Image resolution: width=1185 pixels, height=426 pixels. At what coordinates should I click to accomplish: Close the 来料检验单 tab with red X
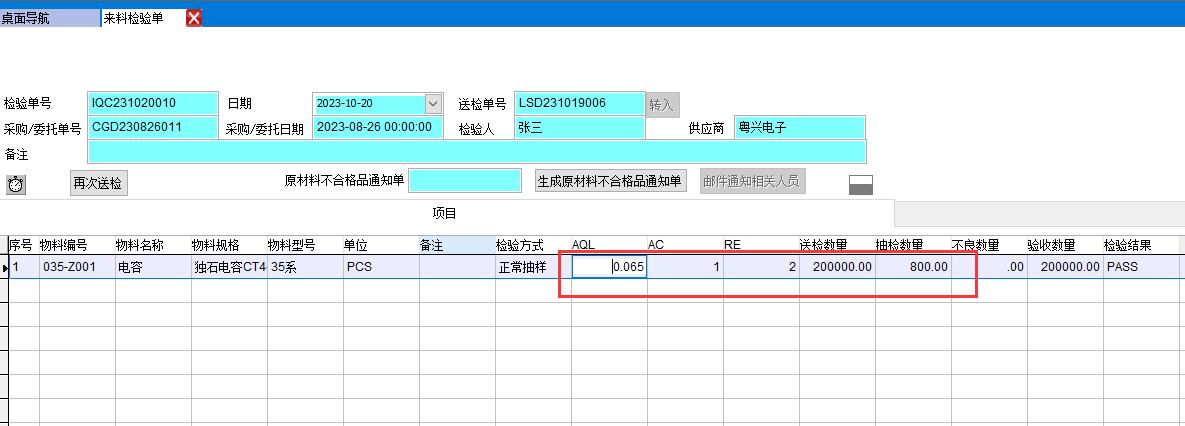(x=194, y=18)
